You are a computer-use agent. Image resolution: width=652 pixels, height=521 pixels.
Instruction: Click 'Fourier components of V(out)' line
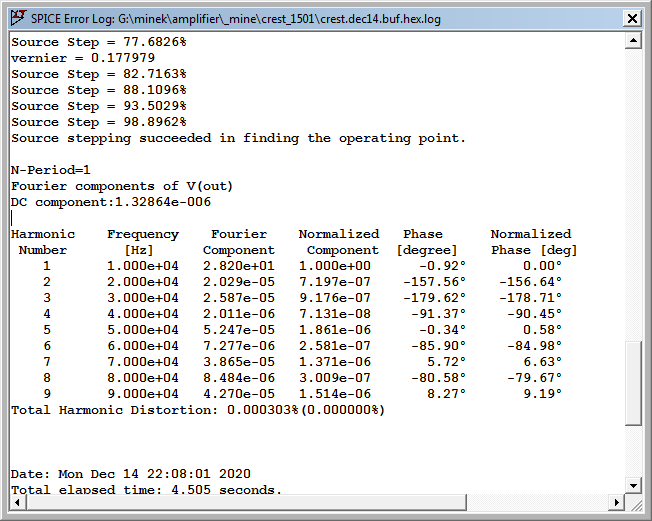pos(122,186)
